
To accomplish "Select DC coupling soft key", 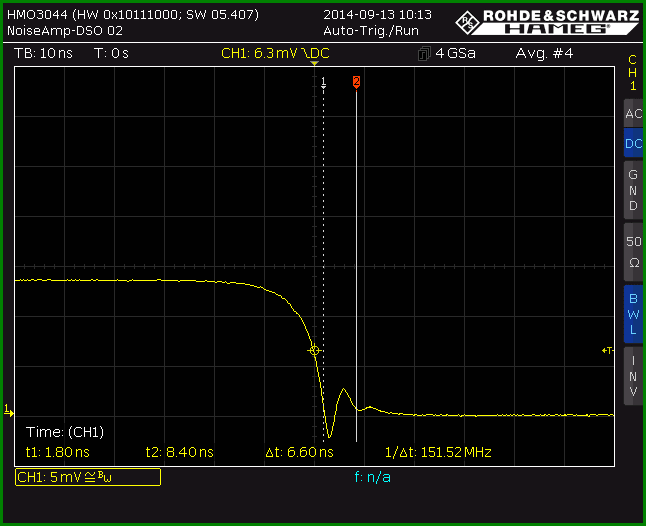I will pyautogui.click(x=633, y=143).
